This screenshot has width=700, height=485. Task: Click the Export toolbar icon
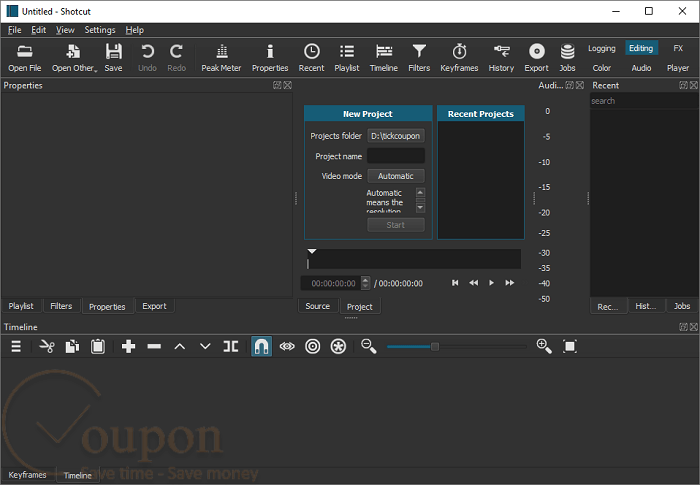click(536, 58)
